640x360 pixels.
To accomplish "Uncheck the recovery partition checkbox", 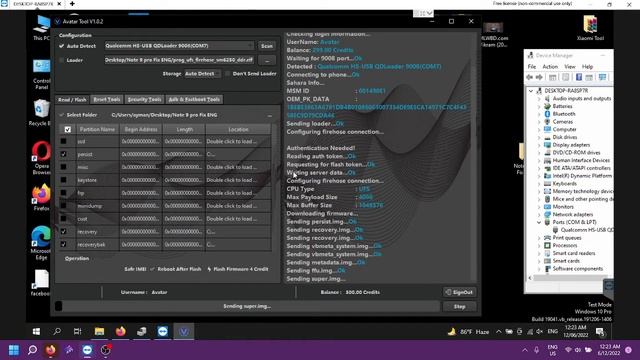I will coord(63,231).
